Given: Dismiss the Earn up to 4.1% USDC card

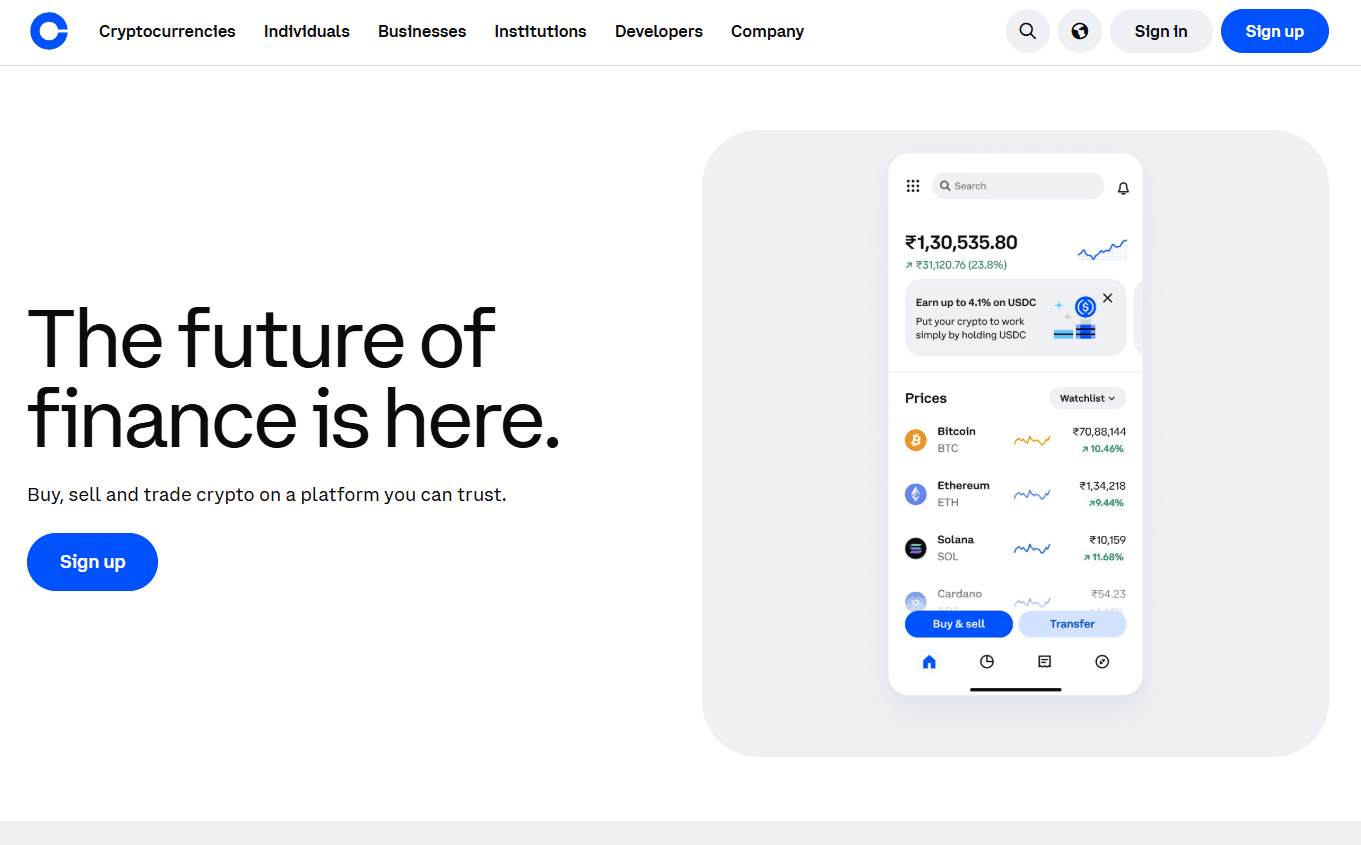Looking at the screenshot, I should [1107, 298].
